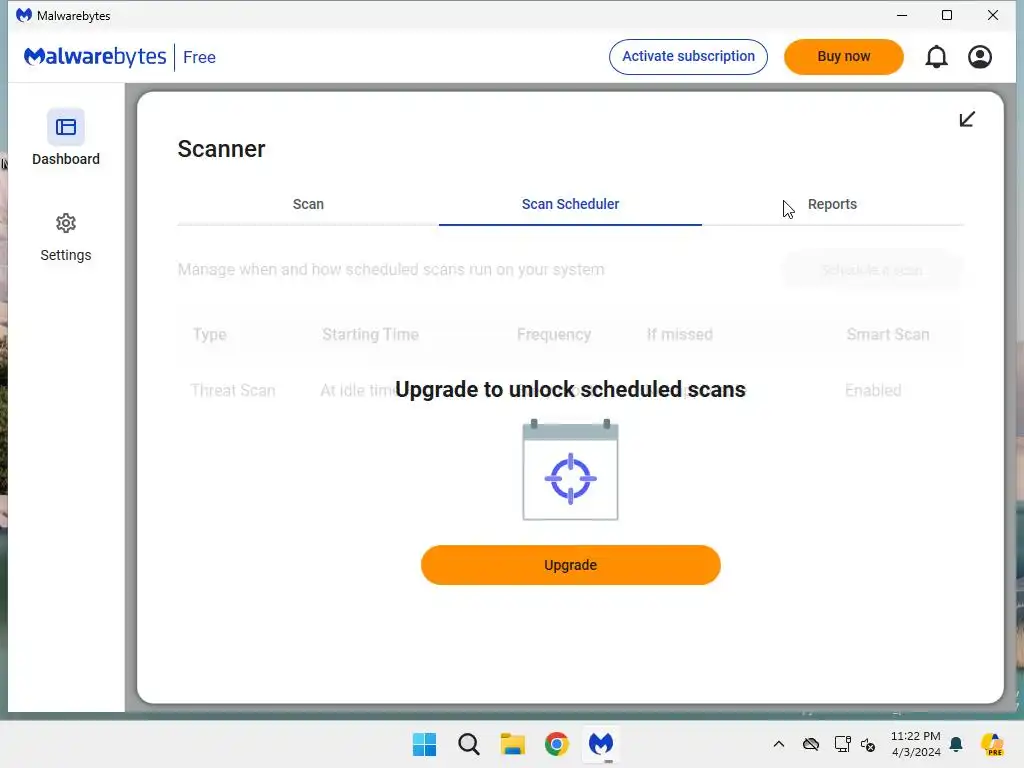Show hidden system tray icons
Image resolution: width=1024 pixels, height=768 pixels.
point(778,744)
